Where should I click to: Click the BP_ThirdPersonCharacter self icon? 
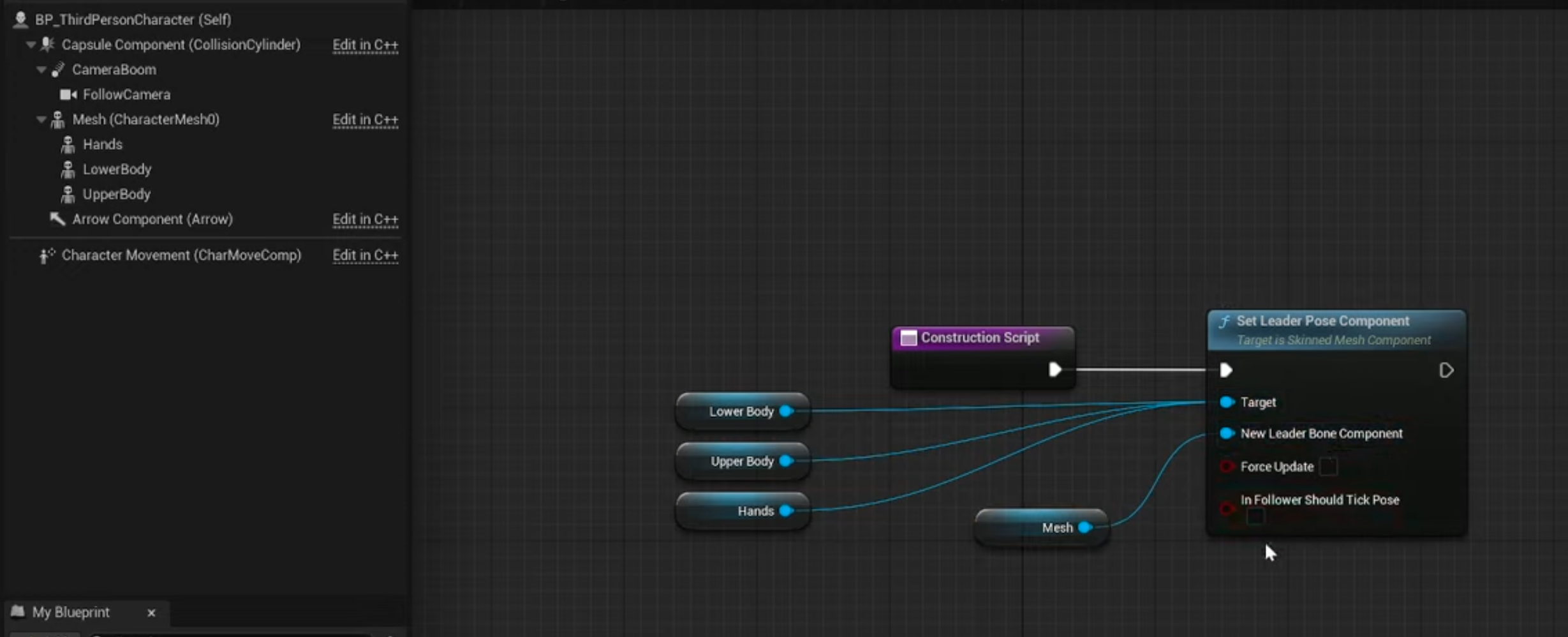20,20
